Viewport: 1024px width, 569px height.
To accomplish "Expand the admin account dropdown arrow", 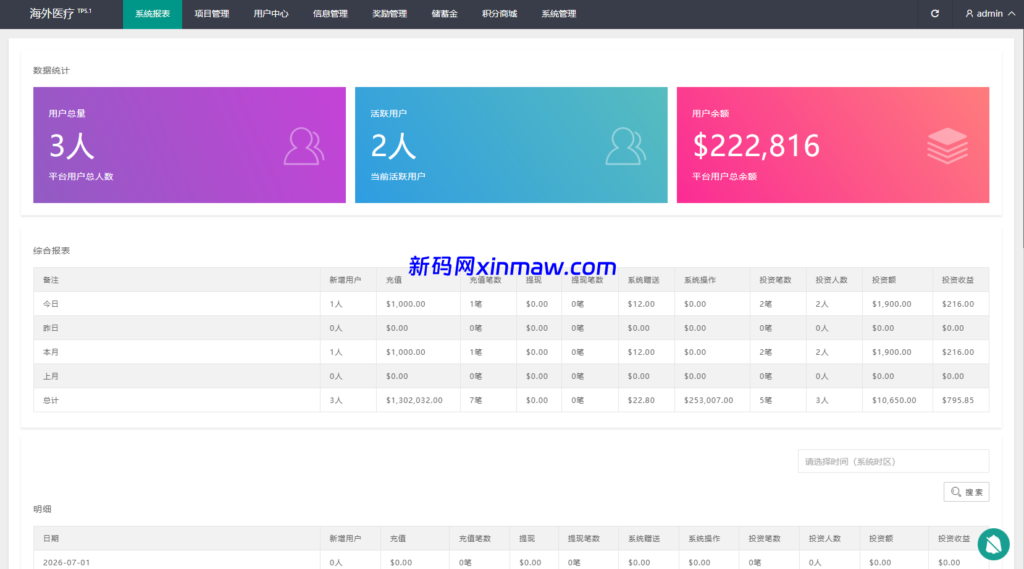I will [1012, 14].
